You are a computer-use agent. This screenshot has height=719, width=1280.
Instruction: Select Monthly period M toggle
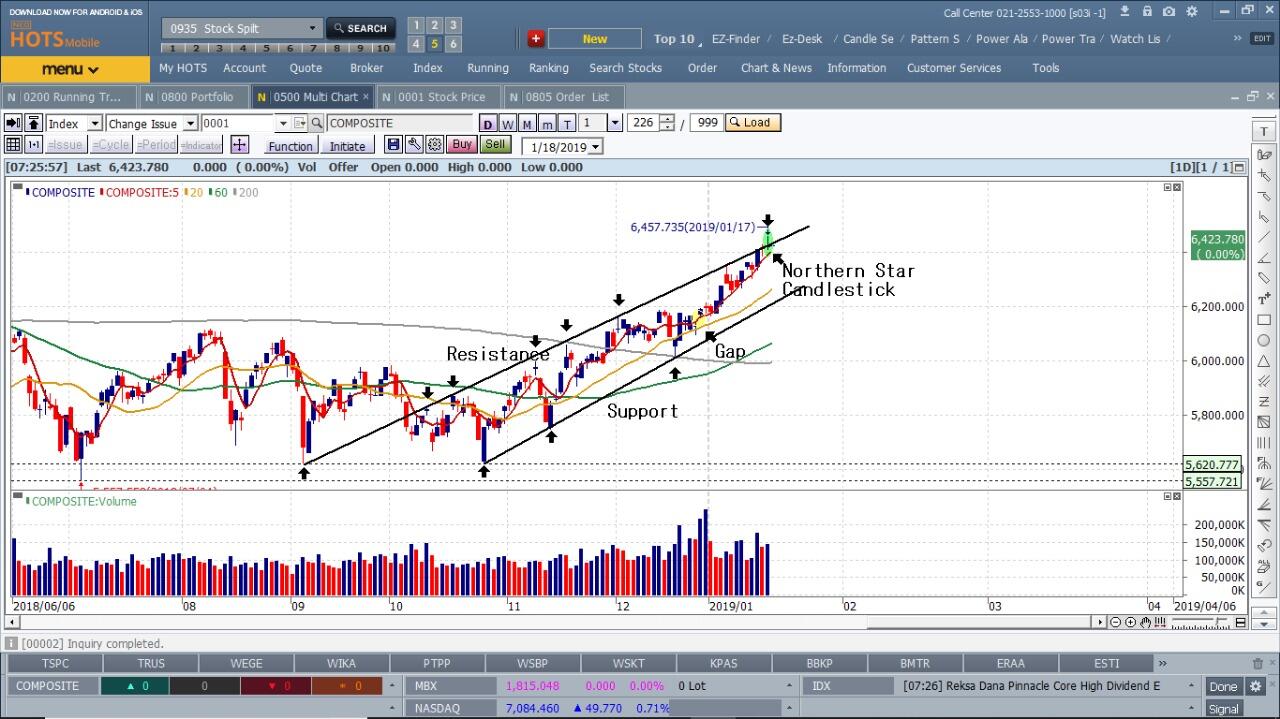point(527,123)
